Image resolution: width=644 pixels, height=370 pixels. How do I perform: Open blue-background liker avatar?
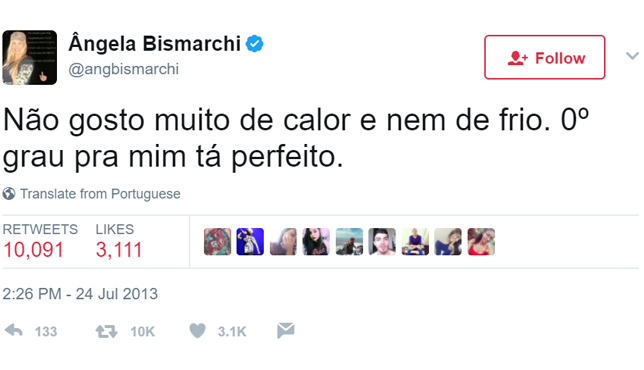[250, 242]
